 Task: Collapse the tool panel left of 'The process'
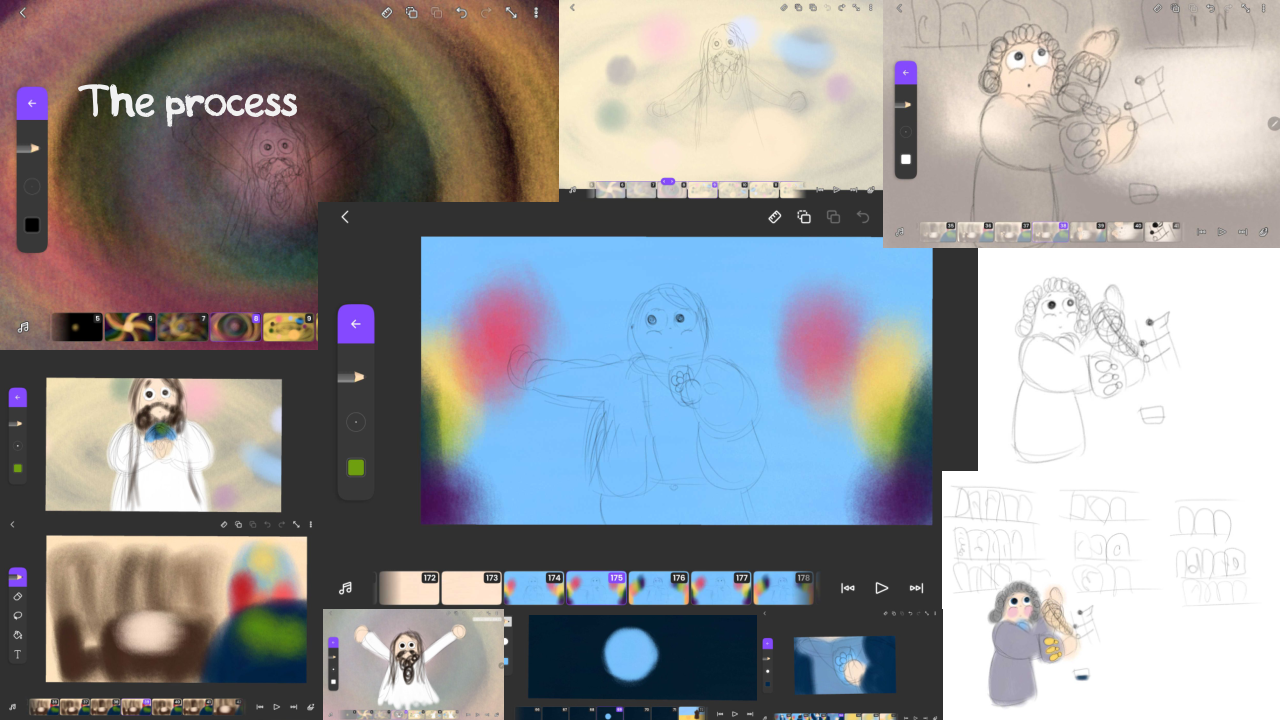pyautogui.click(x=32, y=103)
